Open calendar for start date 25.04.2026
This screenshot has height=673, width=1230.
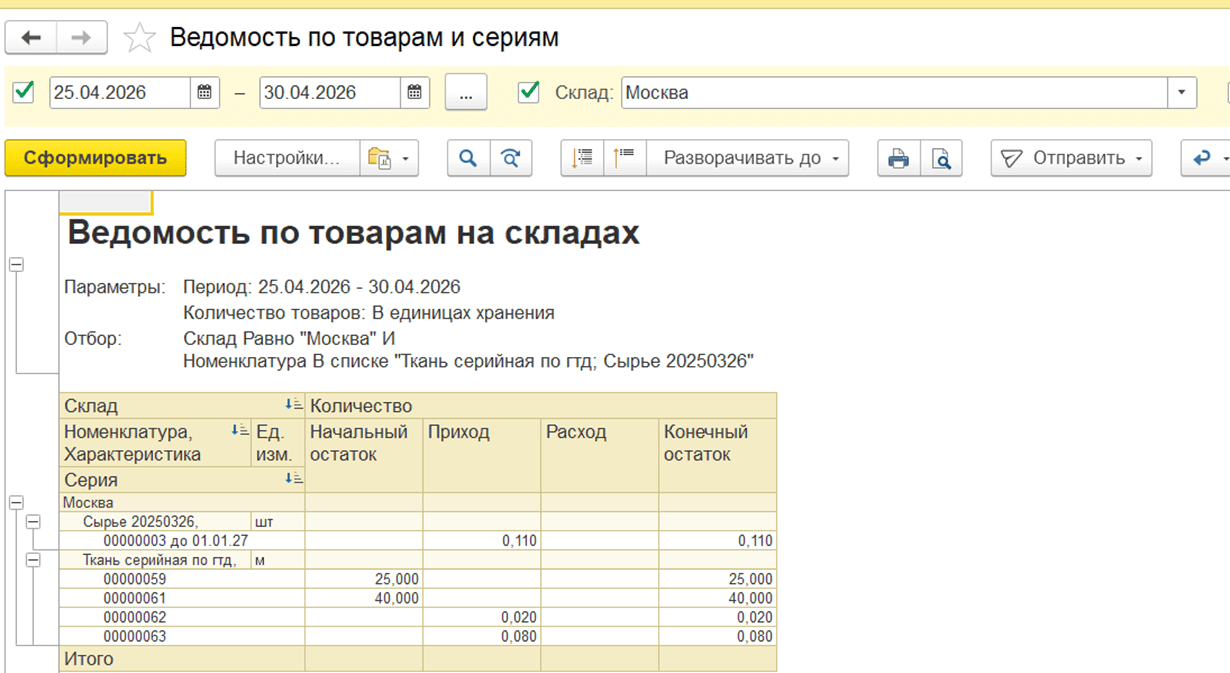[x=204, y=93]
